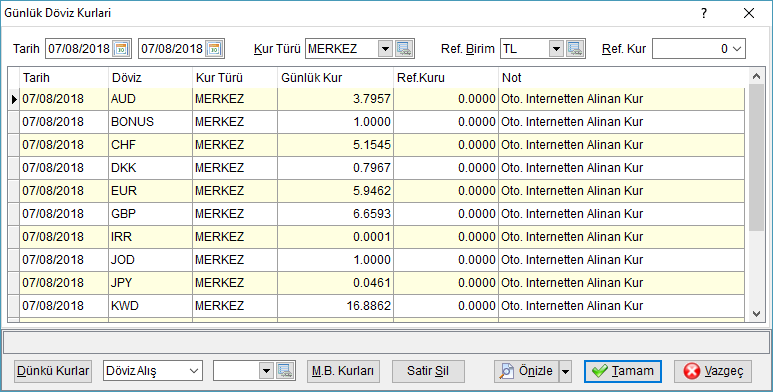This screenshot has width=773, height=392.
Task: Expand the empty combo box next to Döviz Alış
Action: pos(266,371)
